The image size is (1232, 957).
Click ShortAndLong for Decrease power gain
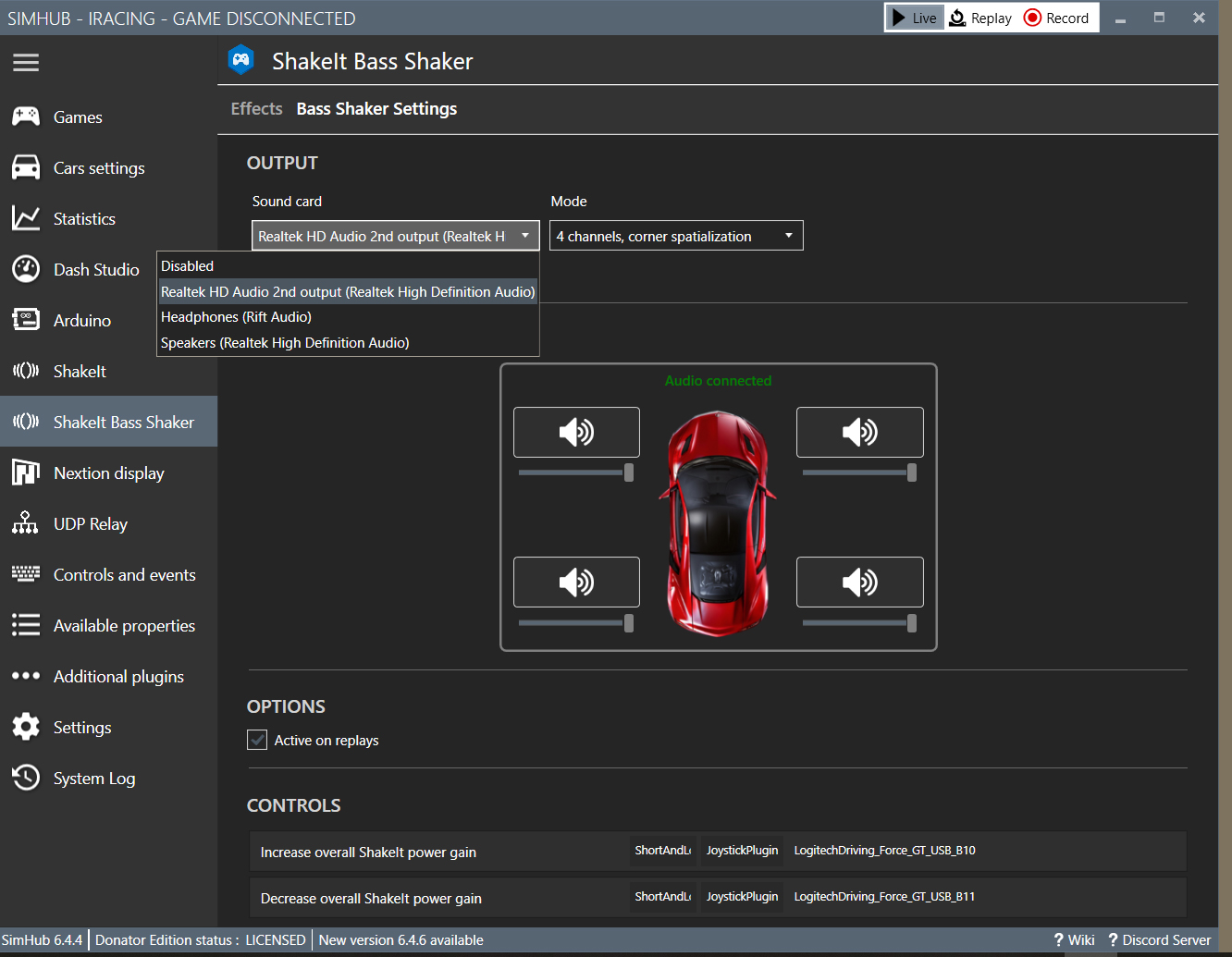(662, 897)
